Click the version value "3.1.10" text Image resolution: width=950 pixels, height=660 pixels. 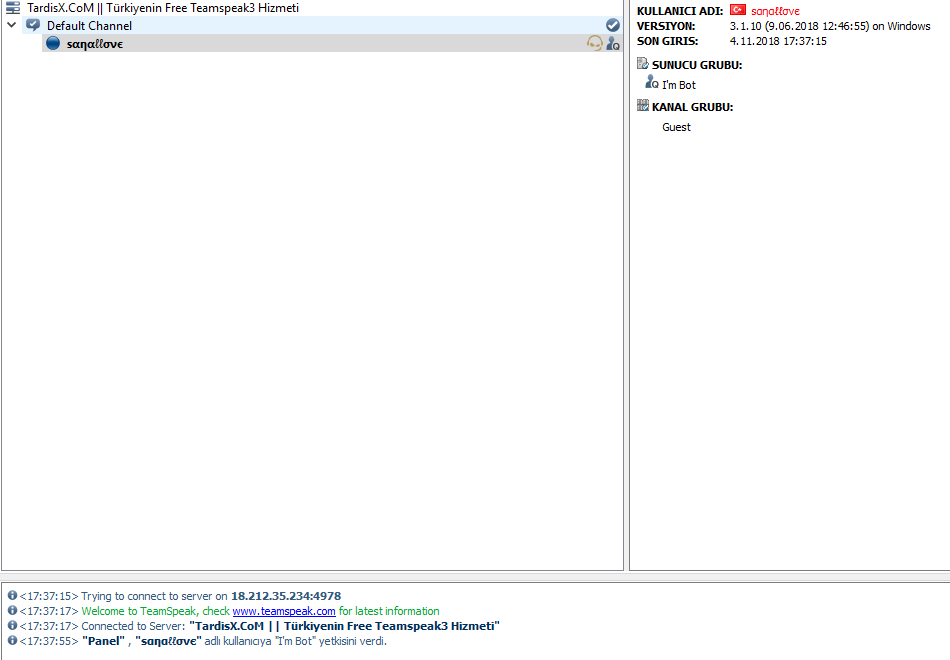point(745,26)
